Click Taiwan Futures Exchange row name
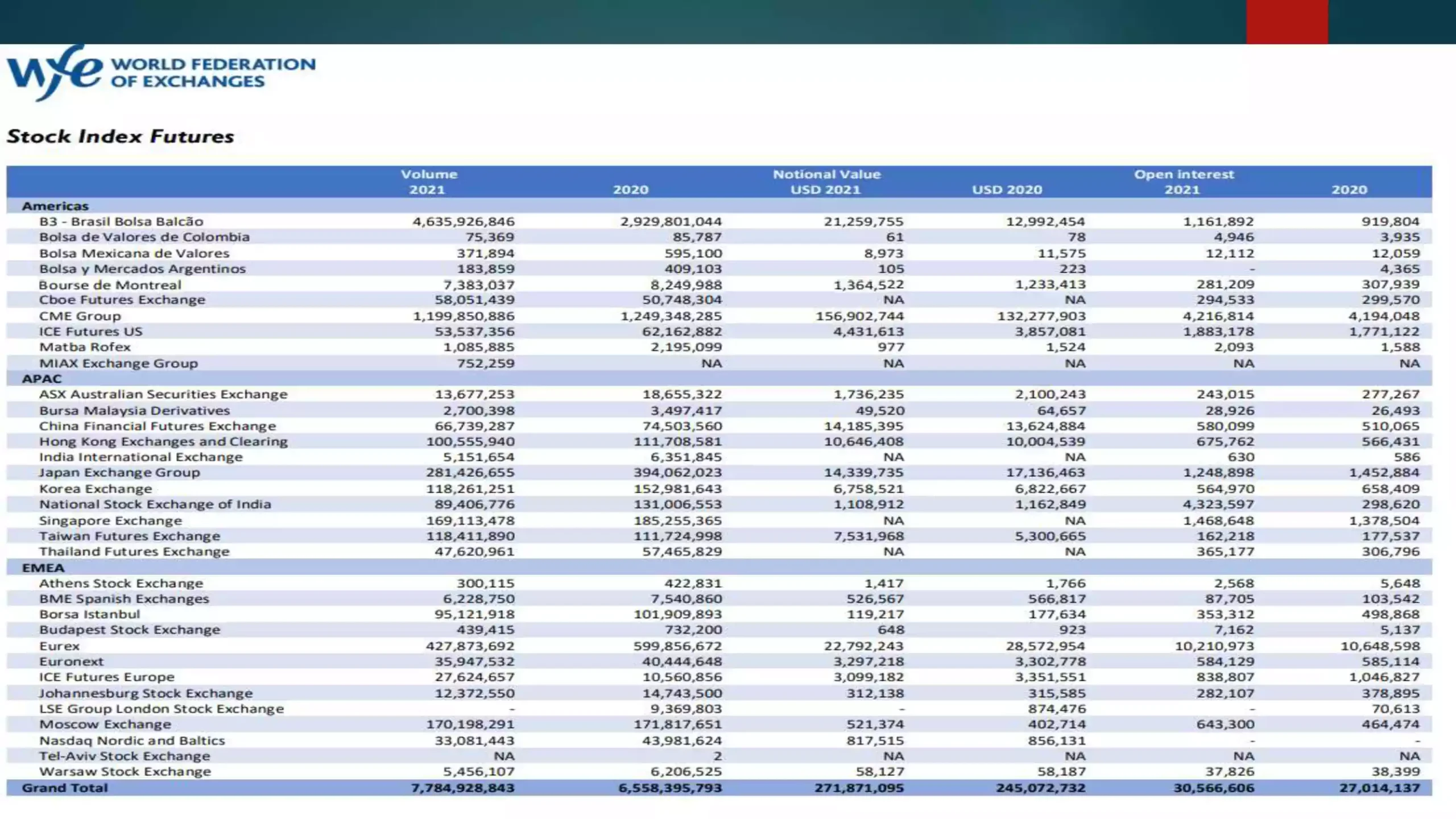The width and height of the screenshot is (1456, 819). [x=130, y=536]
